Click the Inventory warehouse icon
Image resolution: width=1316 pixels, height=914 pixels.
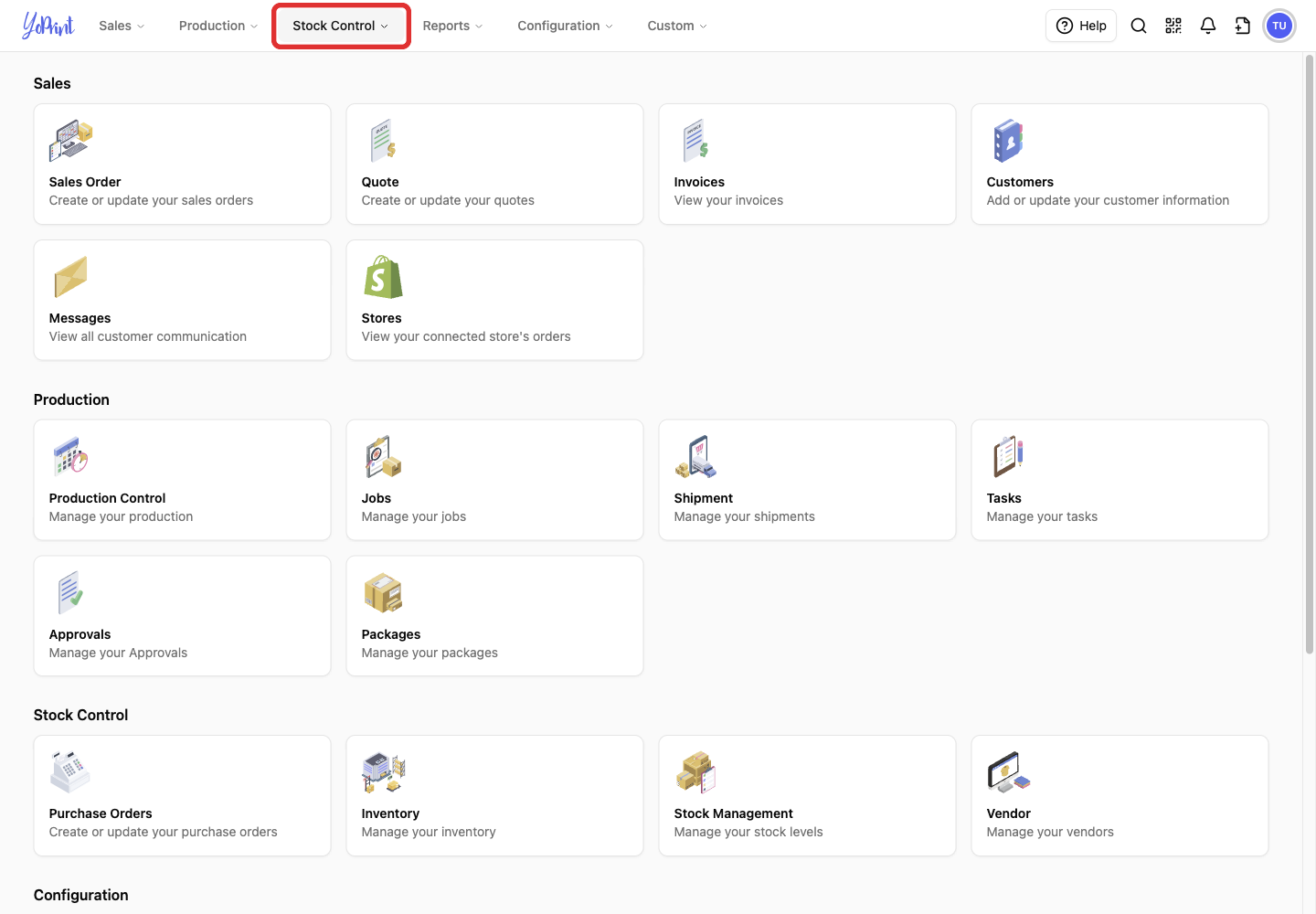384,772
